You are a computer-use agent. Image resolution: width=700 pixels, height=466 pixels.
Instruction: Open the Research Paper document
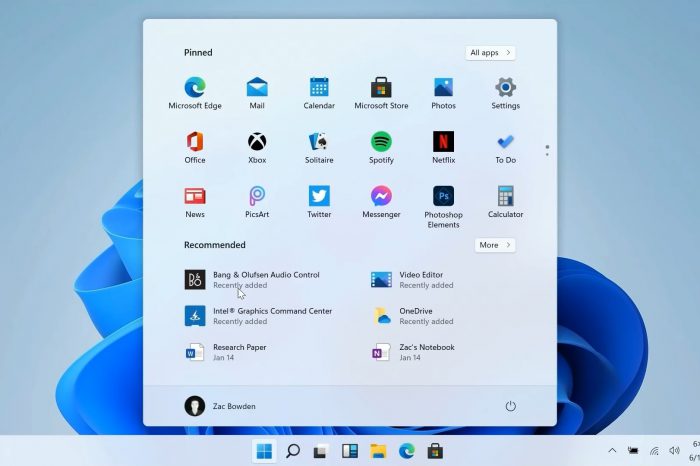pyautogui.click(x=225, y=352)
